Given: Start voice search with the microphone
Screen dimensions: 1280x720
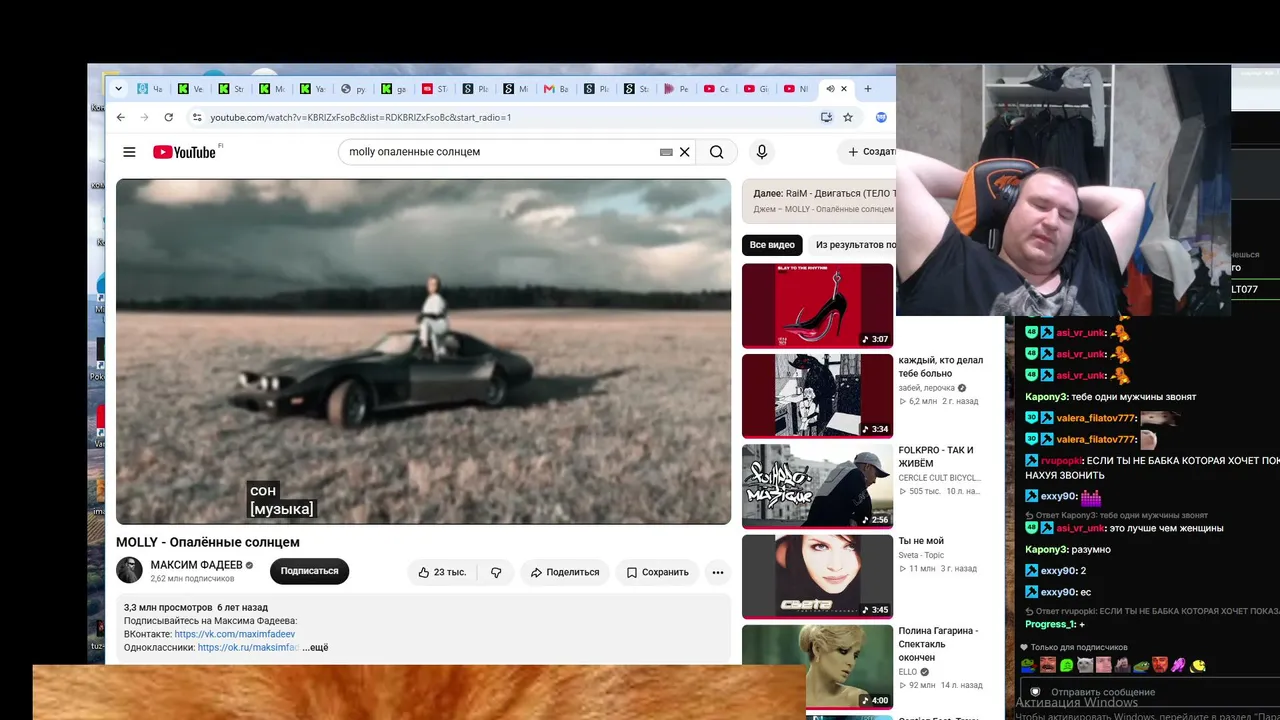Looking at the screenshot, I should tap(762, 152).
